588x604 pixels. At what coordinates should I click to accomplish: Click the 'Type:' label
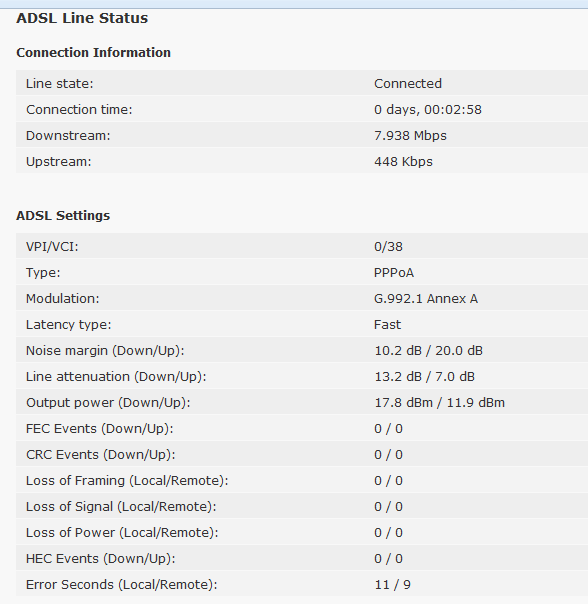[43, 273]
